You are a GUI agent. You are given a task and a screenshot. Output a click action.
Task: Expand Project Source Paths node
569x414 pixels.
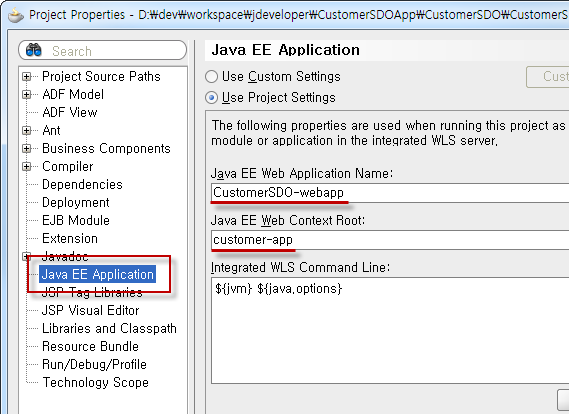click(x=26, y=77)
